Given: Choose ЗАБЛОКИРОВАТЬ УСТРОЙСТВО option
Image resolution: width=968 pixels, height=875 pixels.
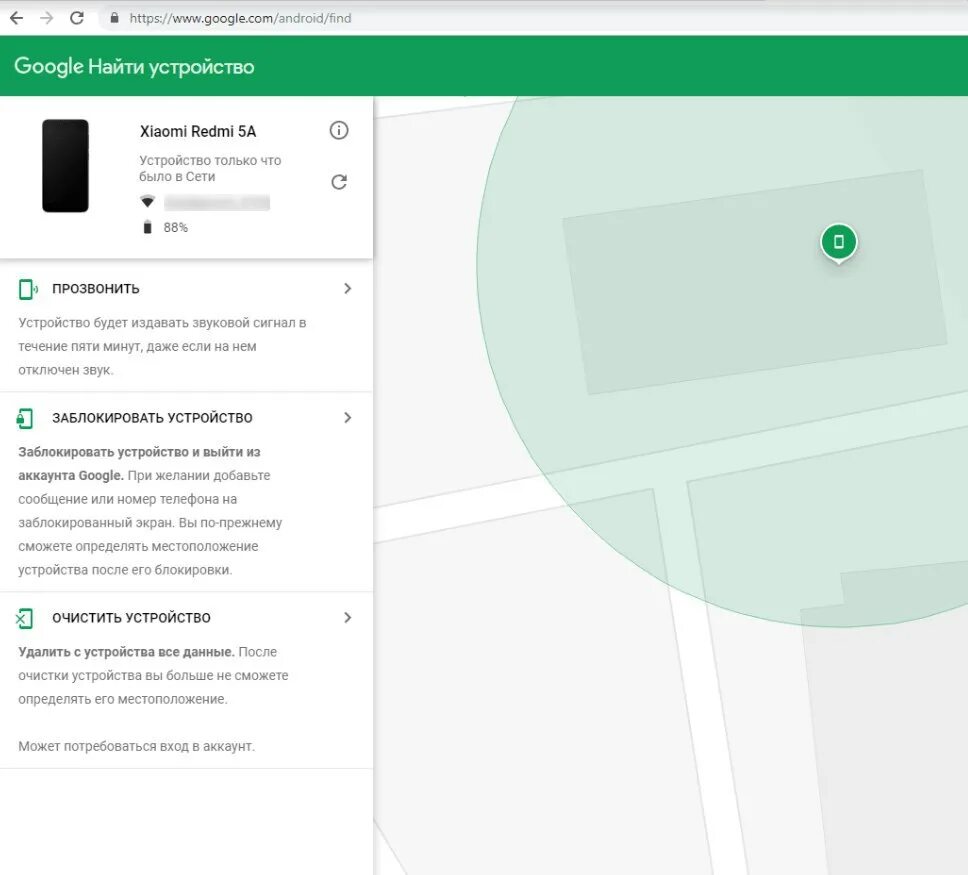Looking at the screenshot, I should pyautogui.click(x=152, y=418).
